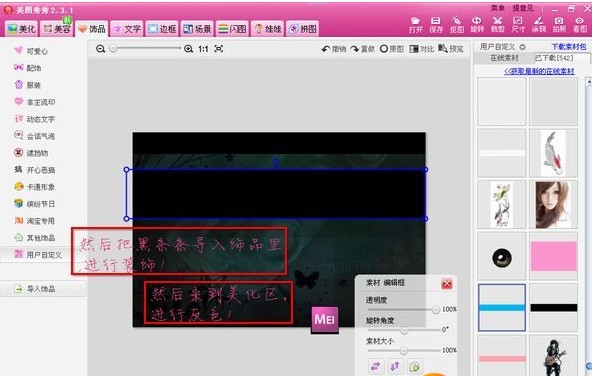Open the 用户自定义 panel dropdown arrow
This screenshot has height=376, width=592.
pos(523,47)
